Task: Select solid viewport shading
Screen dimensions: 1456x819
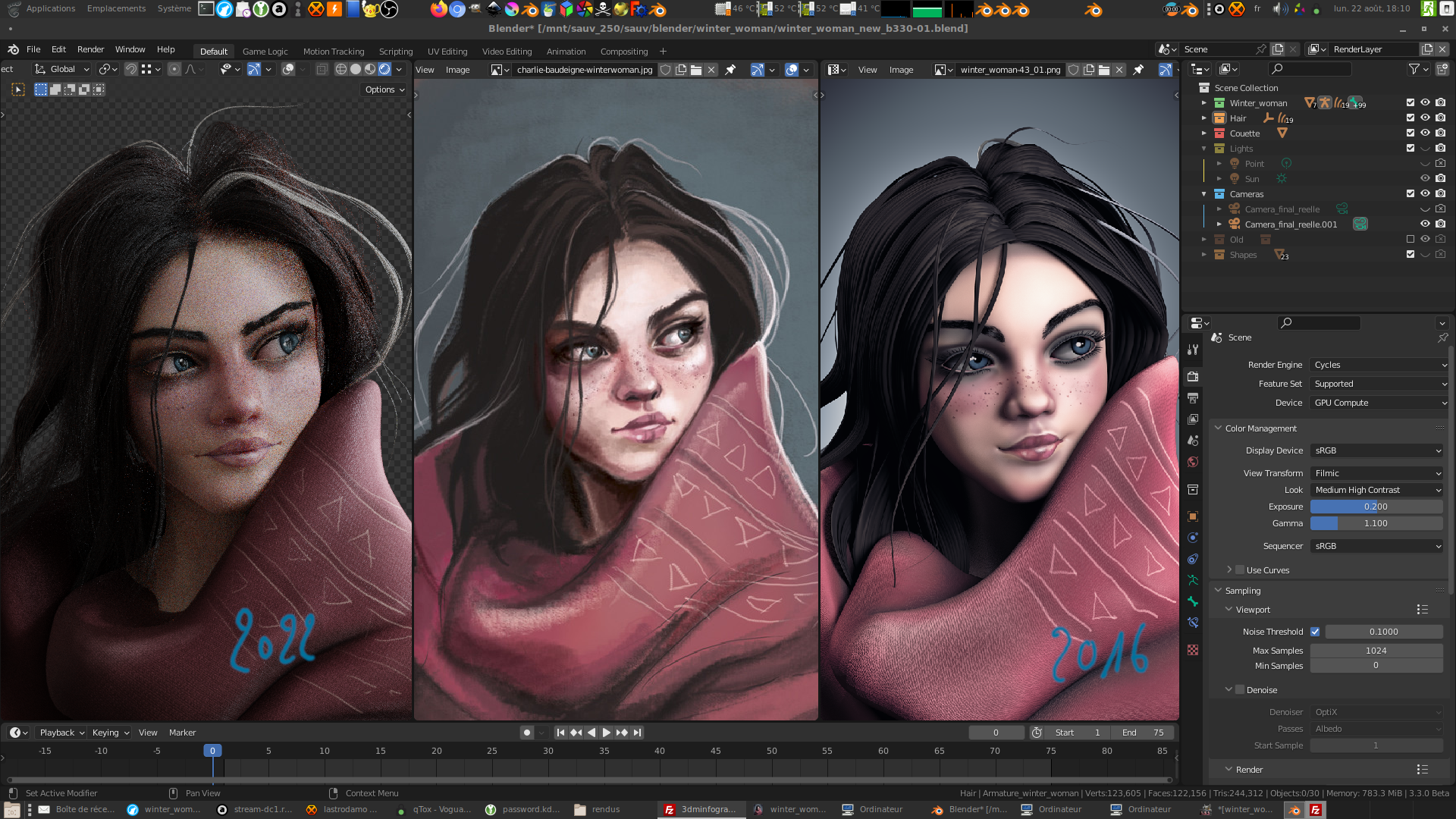Action: click(x=356, y=69)
